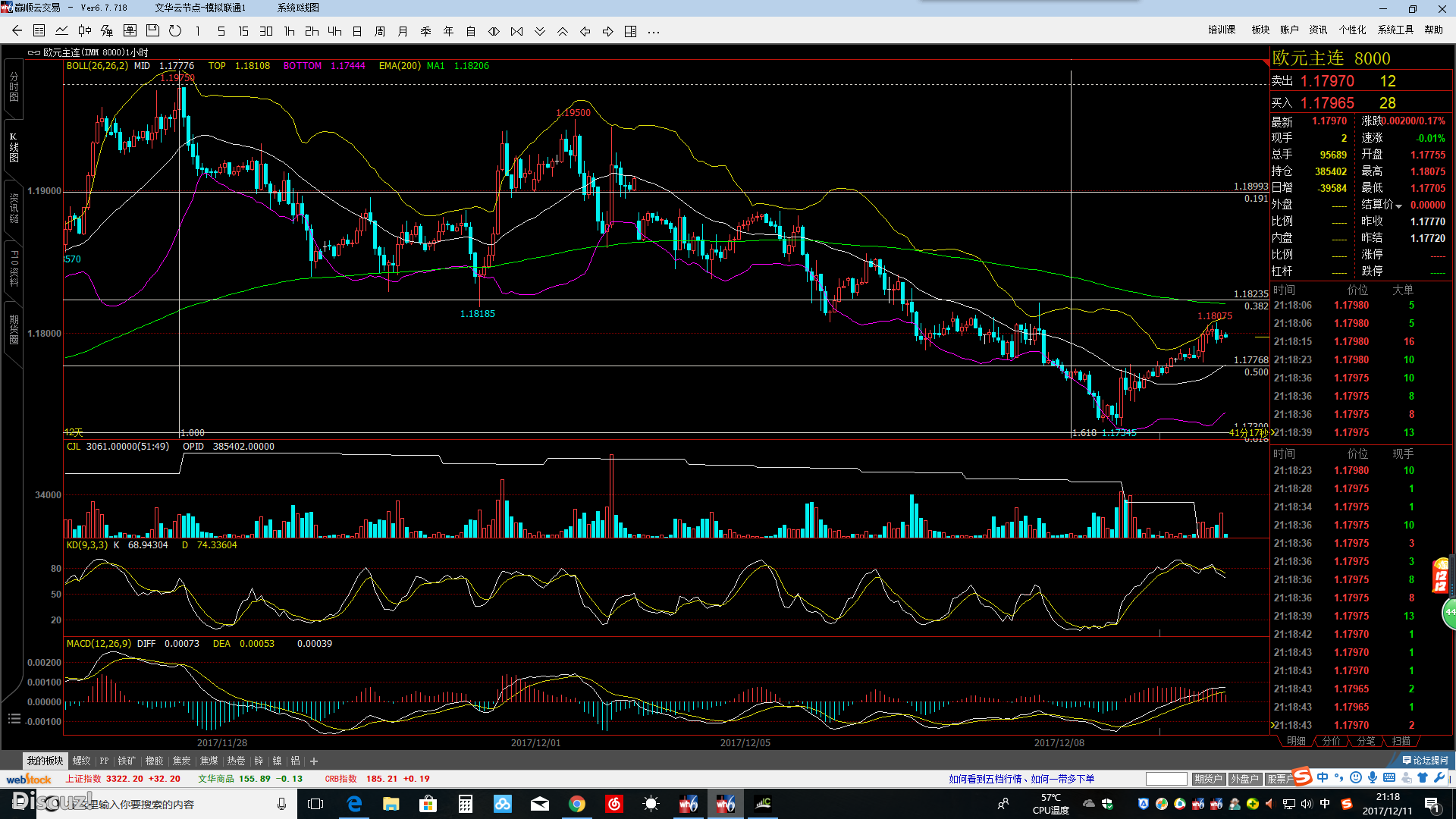Click the compress chart horizontally icon
This screenshot has width=1456, height=819.
pos(516,31)
